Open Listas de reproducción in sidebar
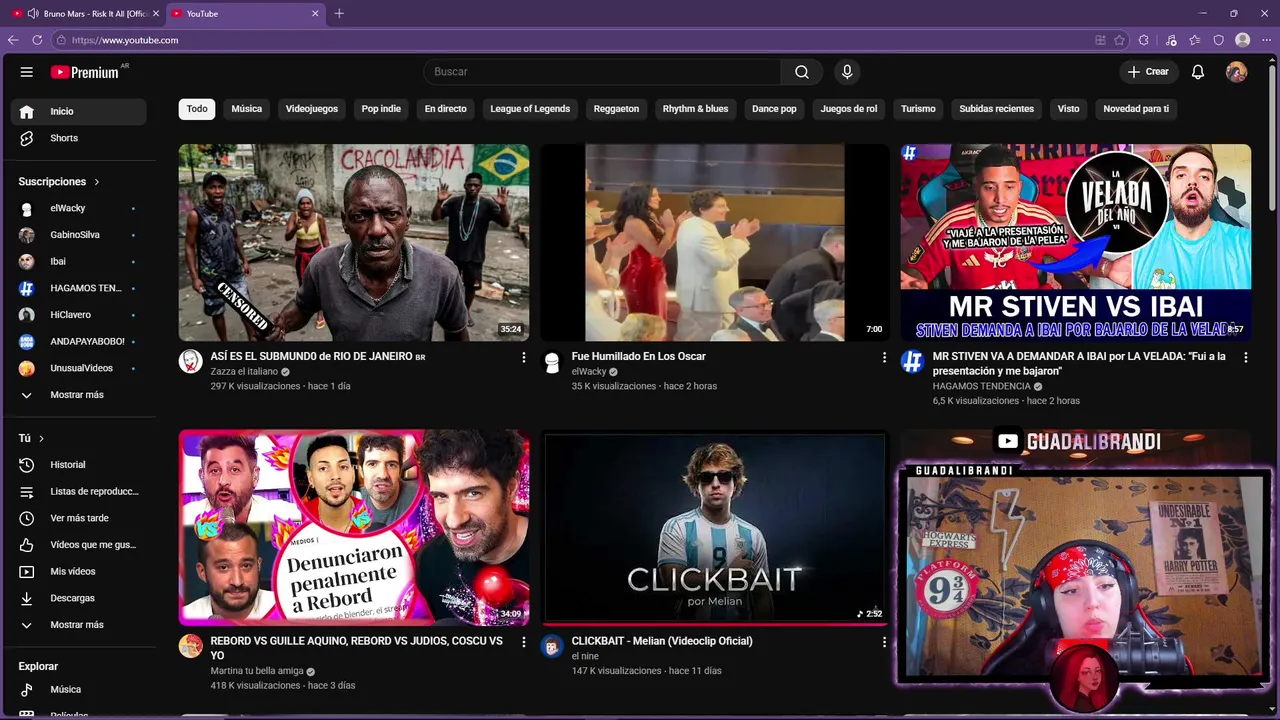The height and width of the screenshot is (720, 1280). tap(79, 491)
